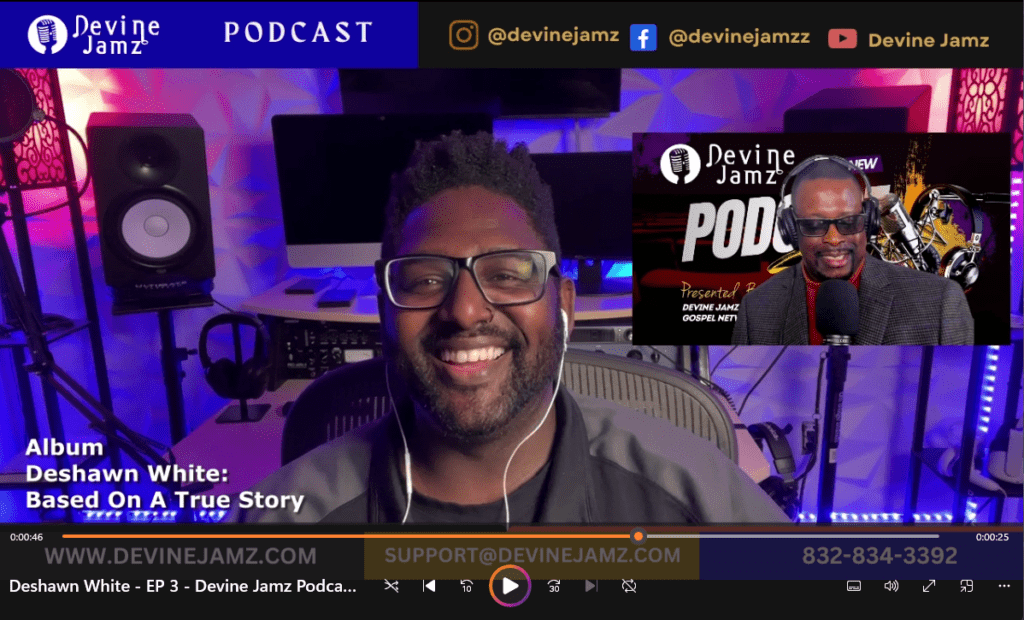Click the PODCAST heading in the blue banner
Screen dimensions: 1024x620
coord(298,32)
